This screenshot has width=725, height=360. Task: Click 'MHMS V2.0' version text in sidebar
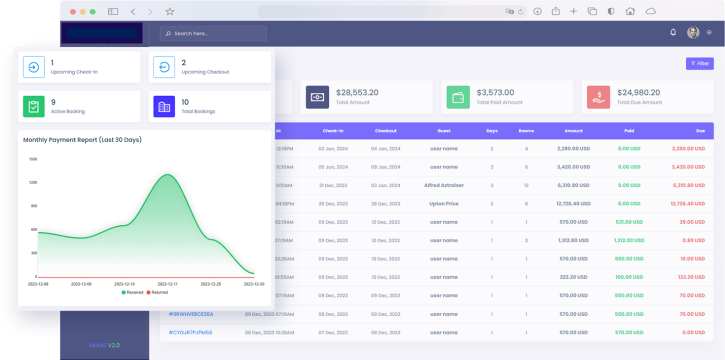(x=104, y=345)
